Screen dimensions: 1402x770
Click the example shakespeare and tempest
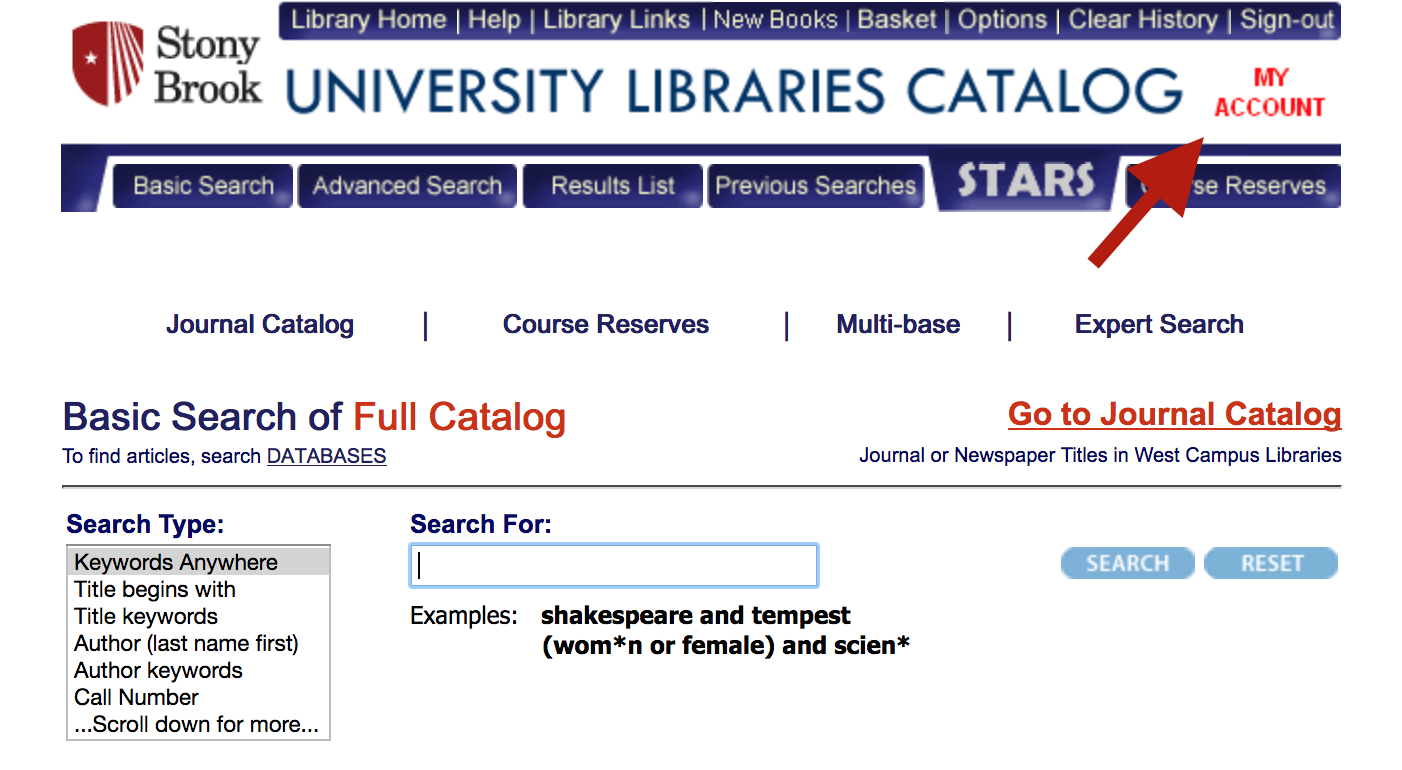pos(696,615)
